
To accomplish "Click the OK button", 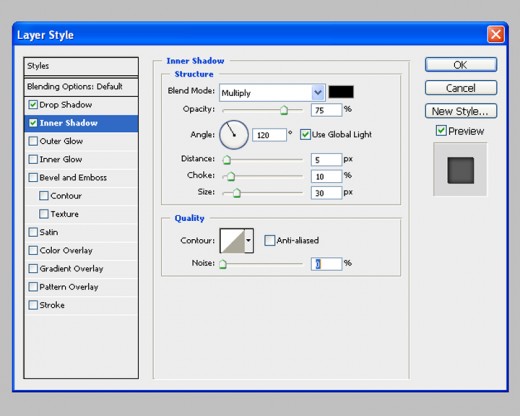I will (461, 65).
